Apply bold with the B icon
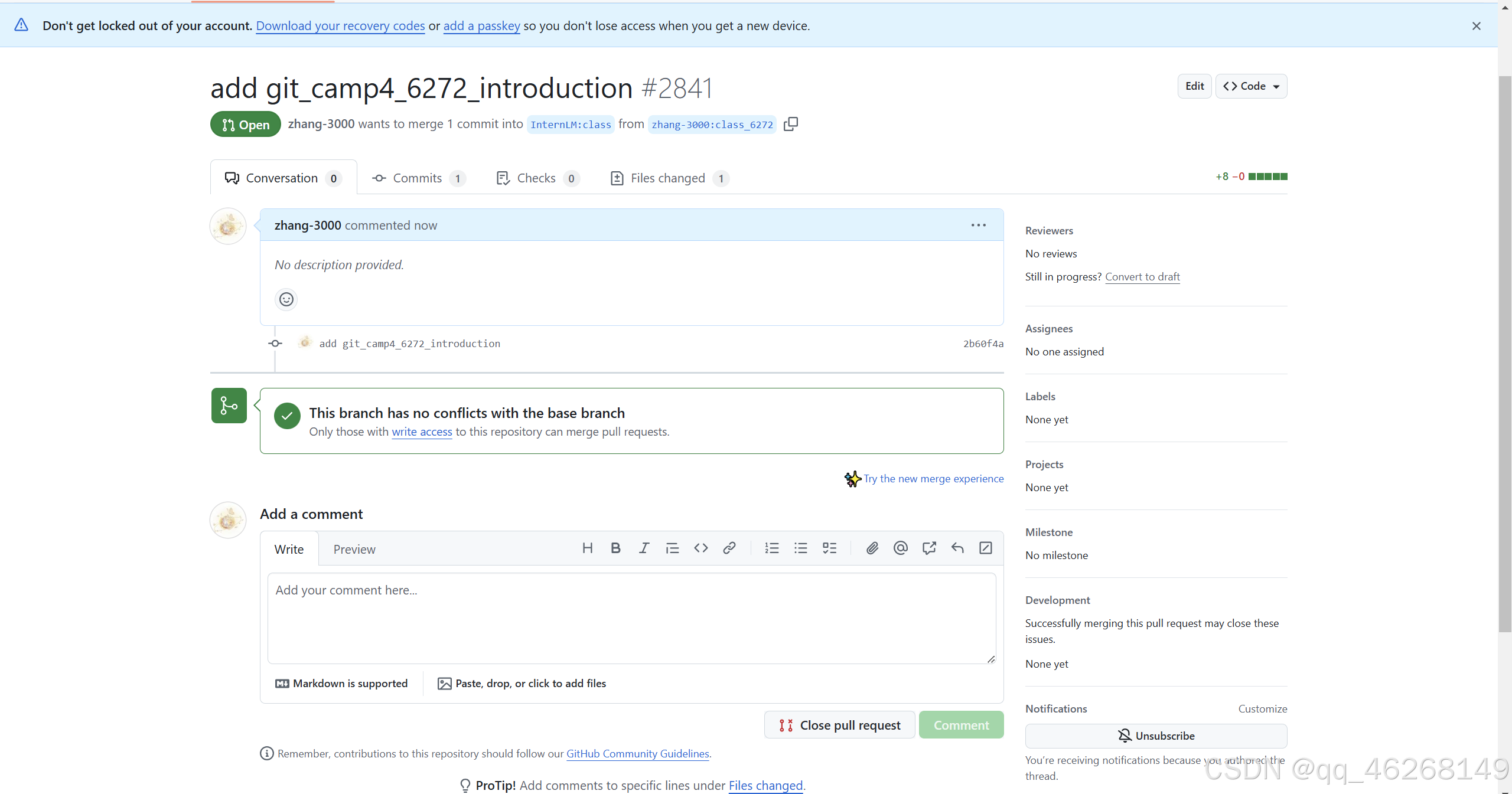The image size is (1512, 794). click(615, 548)
